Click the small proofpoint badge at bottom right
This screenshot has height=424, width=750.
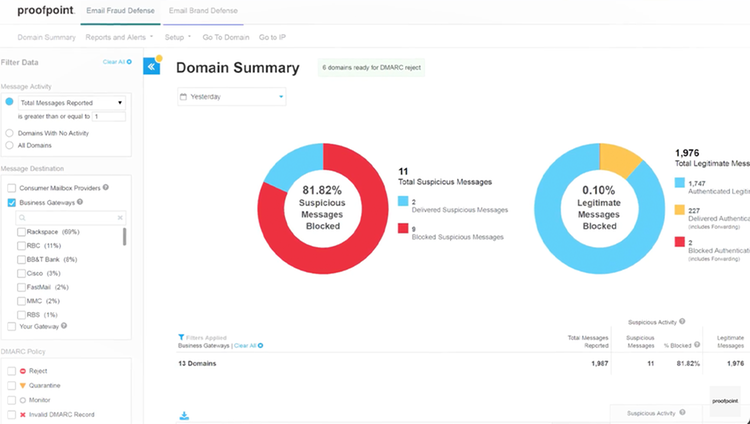[x=725, y=401]
